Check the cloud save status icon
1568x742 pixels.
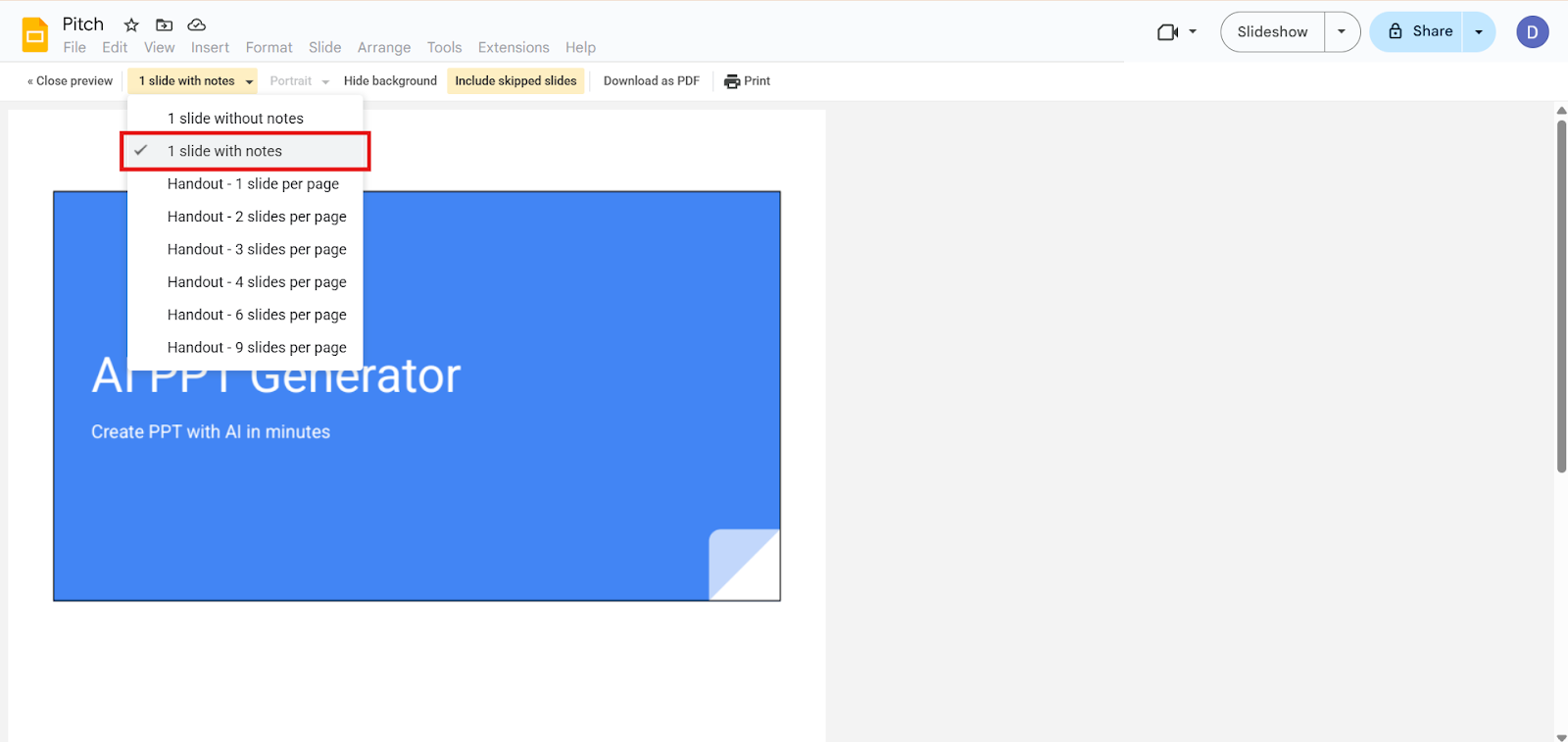coord(197,25)
